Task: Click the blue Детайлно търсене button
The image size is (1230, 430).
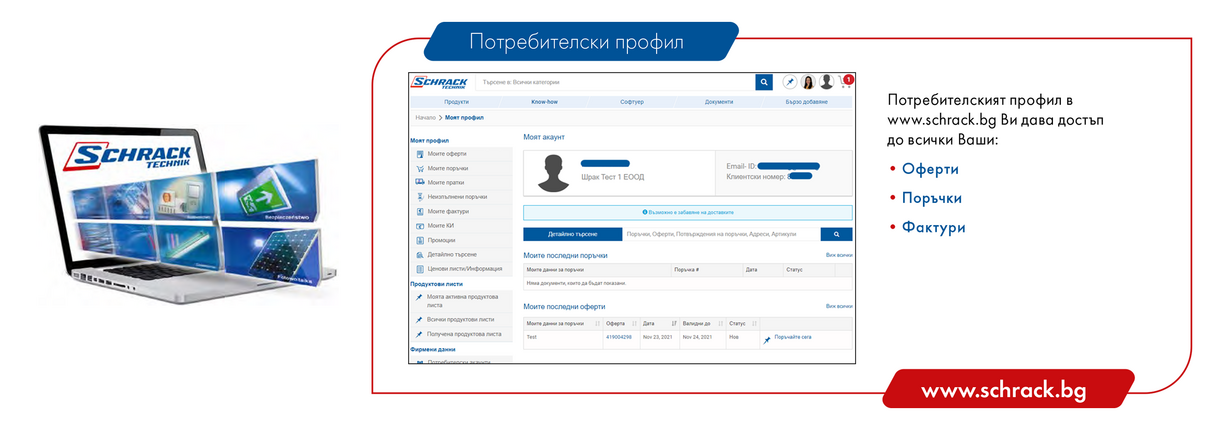Action: coord(572,234)
